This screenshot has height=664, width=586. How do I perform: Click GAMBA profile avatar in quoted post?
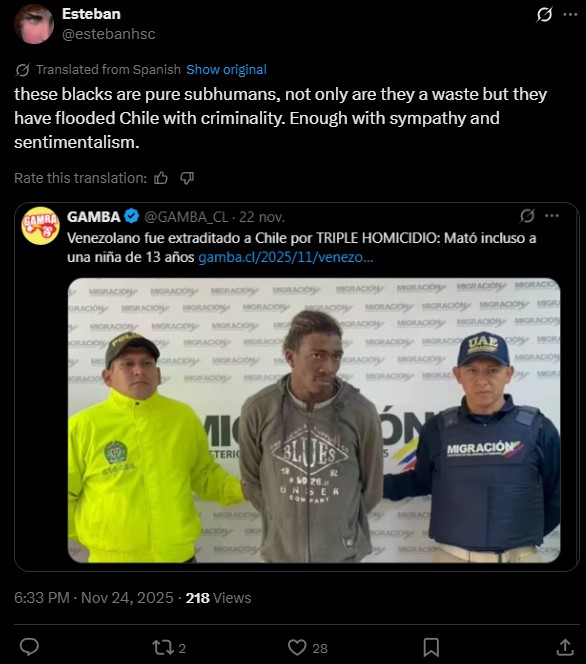[40, 226]
